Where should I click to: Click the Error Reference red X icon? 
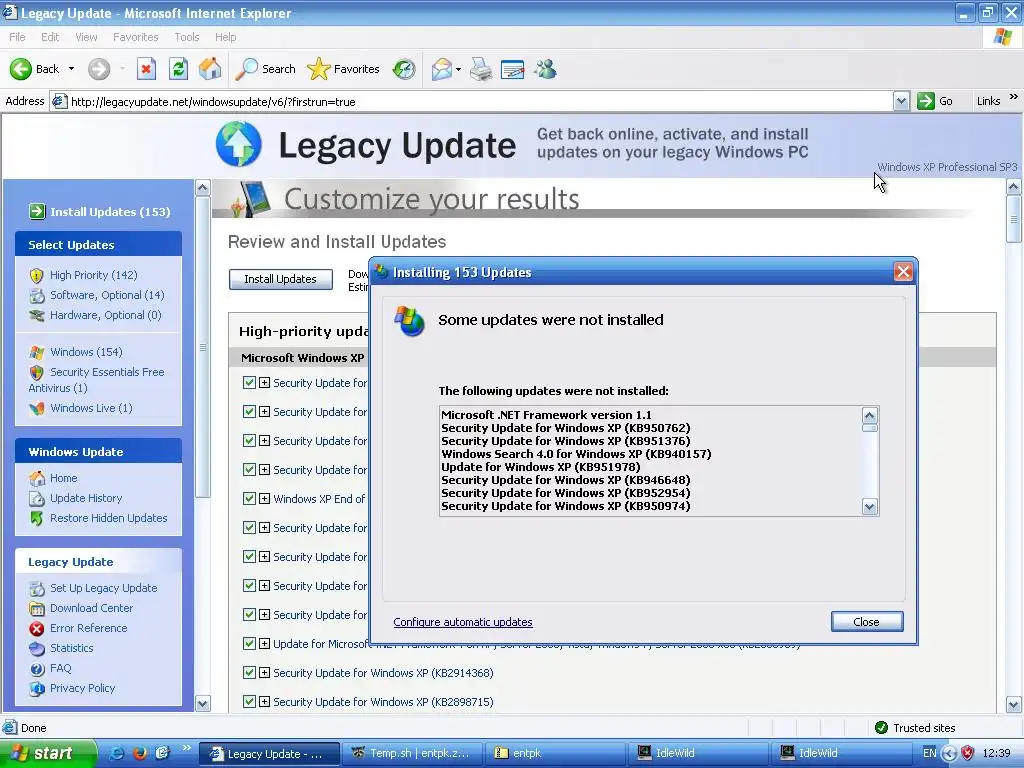[37, 628]
